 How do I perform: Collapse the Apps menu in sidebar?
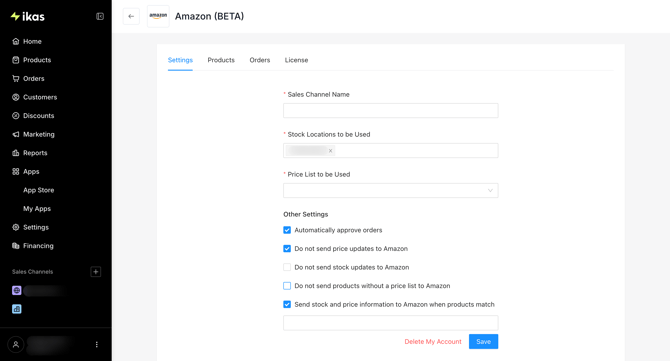pos(31,171)
